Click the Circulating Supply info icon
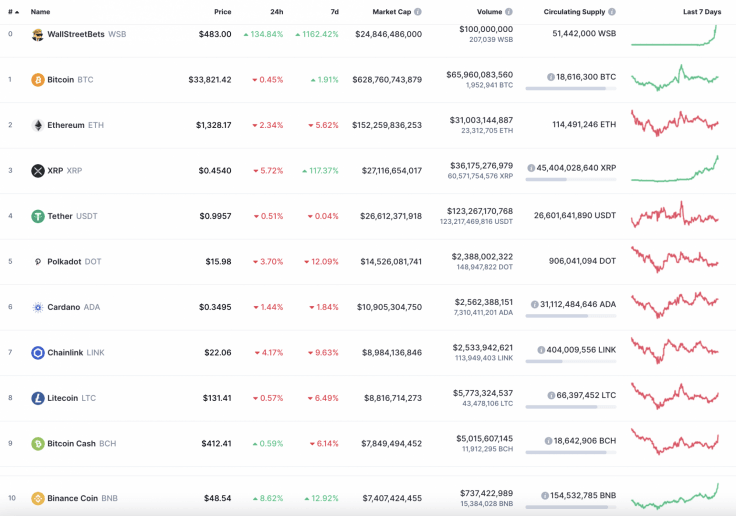The height and width of the screenshot is (516, 736). pyautogui.click(x=611, y=12)
